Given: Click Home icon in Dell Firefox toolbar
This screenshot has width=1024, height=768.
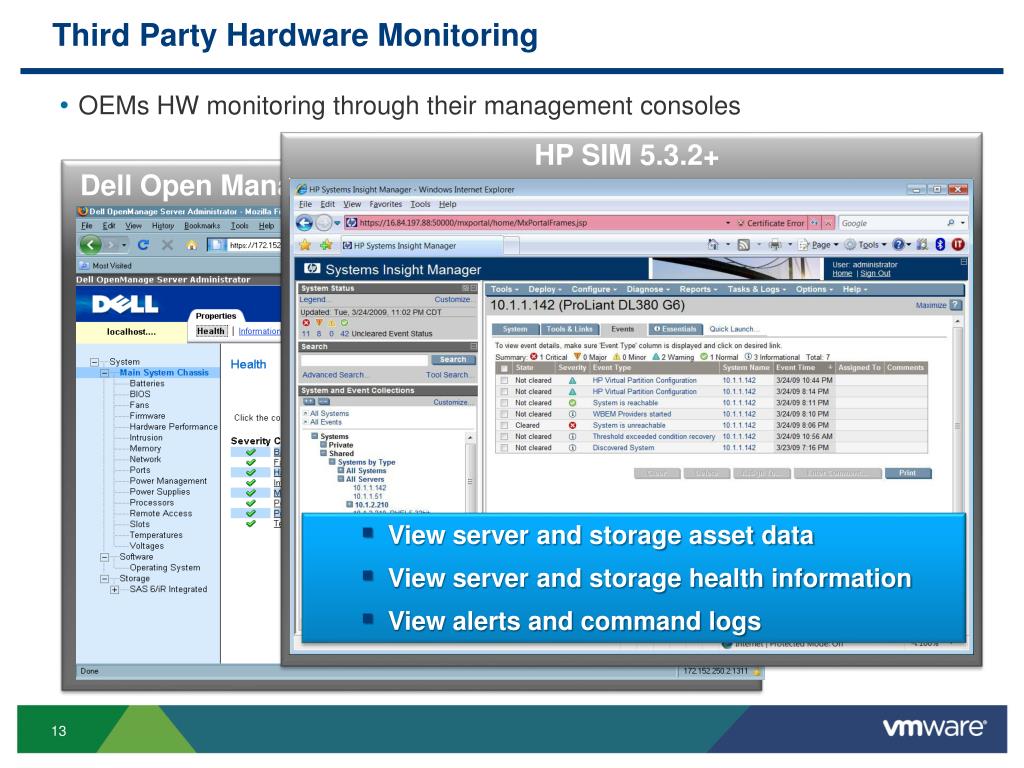Looking at the screenshot, I should point(191,245).
